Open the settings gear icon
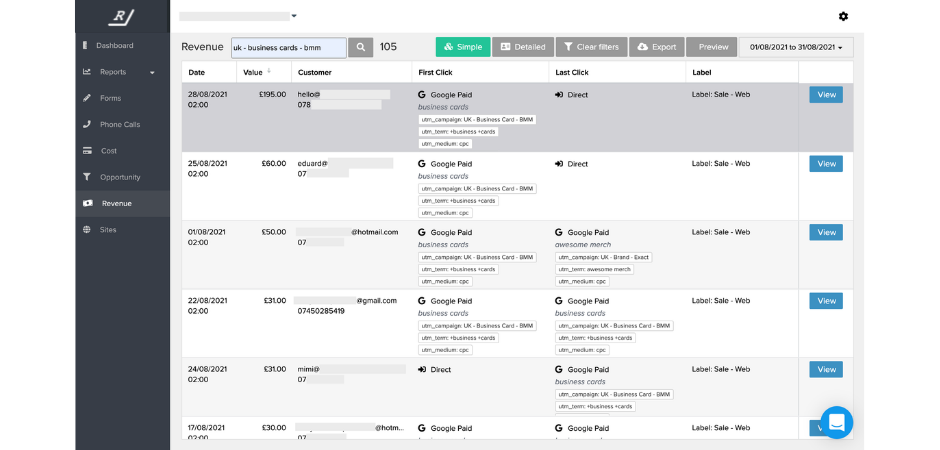This screenshot has height=450, width=940. pyautogui.click(x=843, y=16)
